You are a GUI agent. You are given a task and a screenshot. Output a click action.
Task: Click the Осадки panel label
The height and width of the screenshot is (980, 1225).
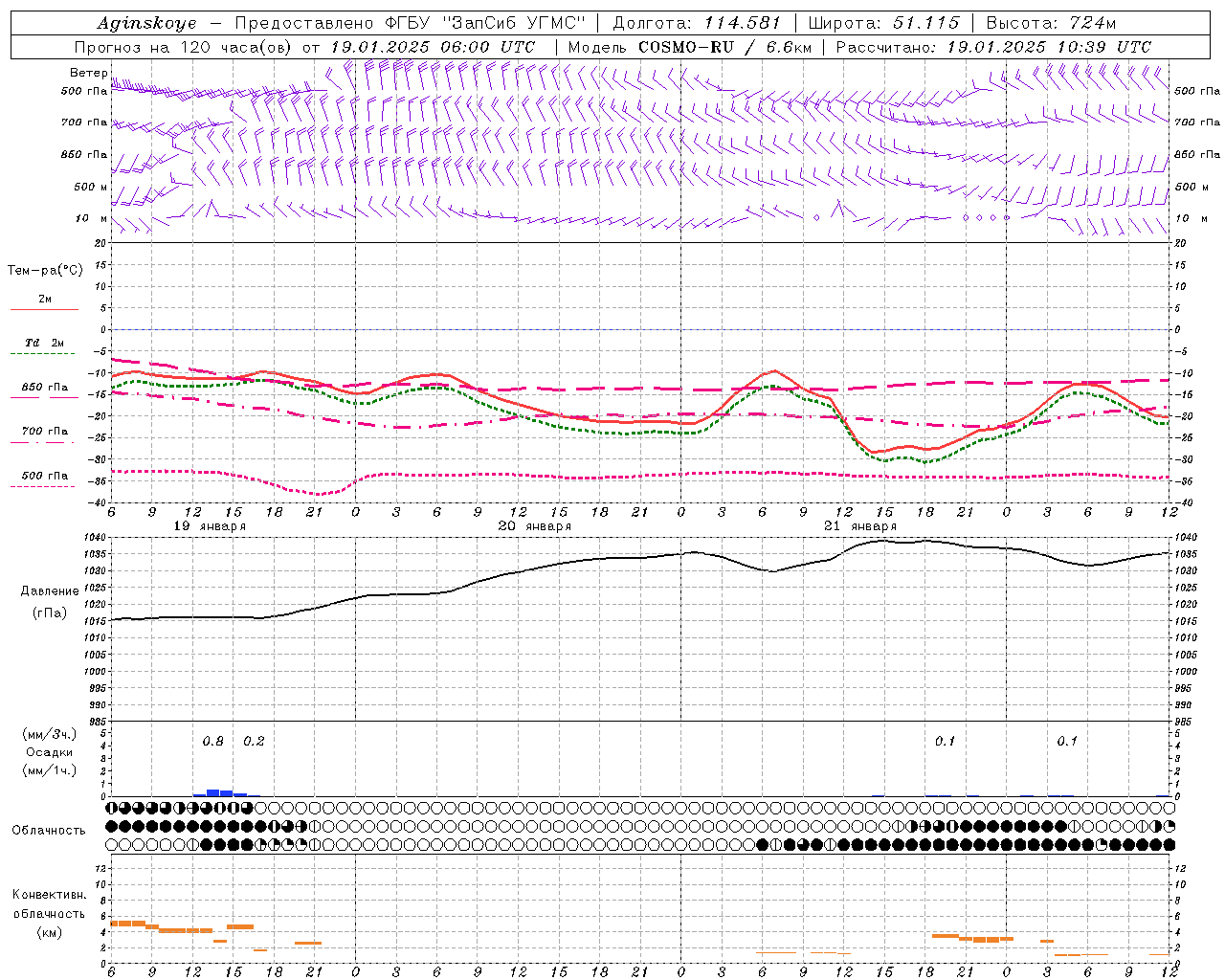coord(50,752)
